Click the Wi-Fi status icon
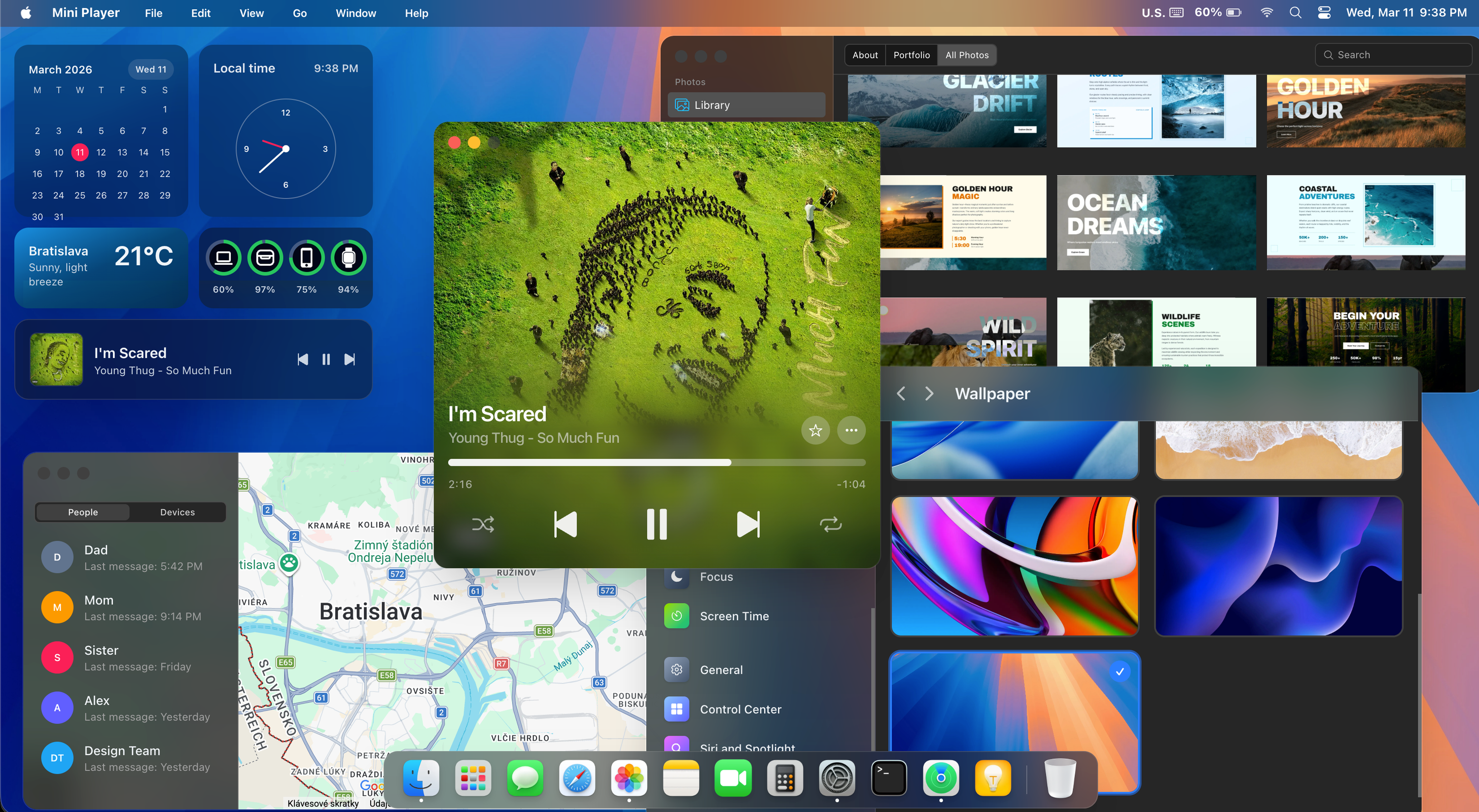Image resolution: width=1479 pixels, height=812 pixels. [x=1266, y=13]
